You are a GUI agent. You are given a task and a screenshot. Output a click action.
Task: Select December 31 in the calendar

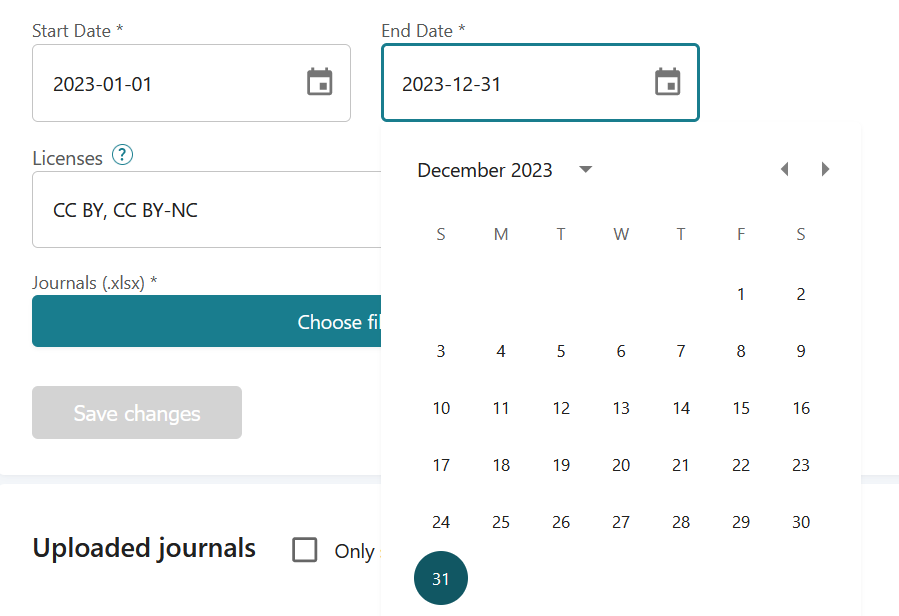click(x=441, y=578)
